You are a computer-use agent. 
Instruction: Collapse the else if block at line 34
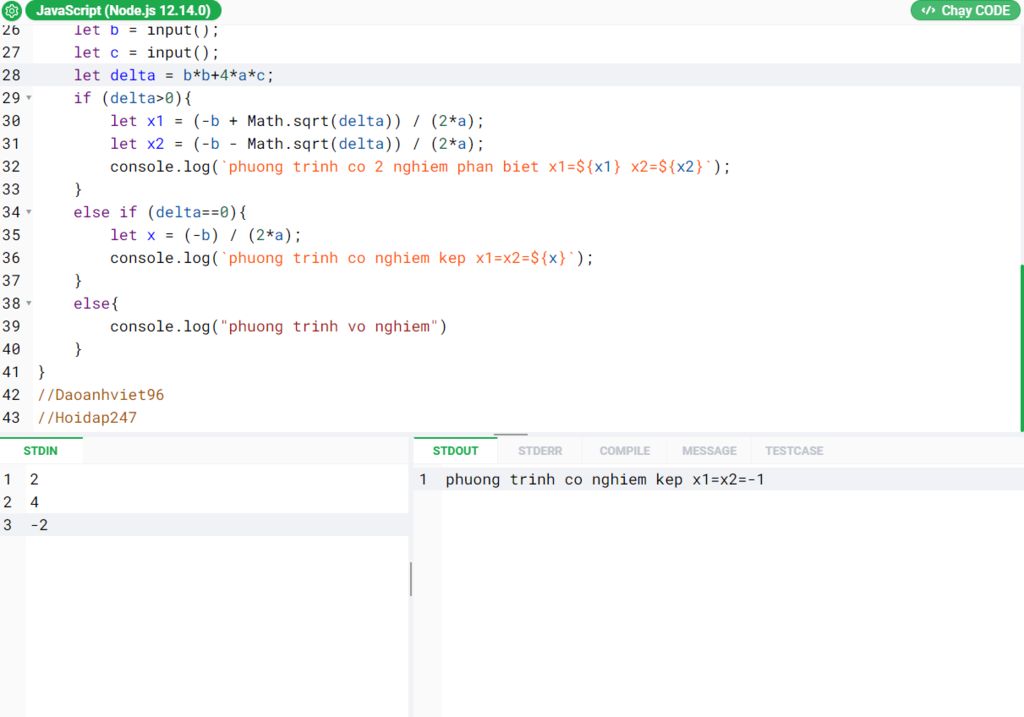(29, 212)
